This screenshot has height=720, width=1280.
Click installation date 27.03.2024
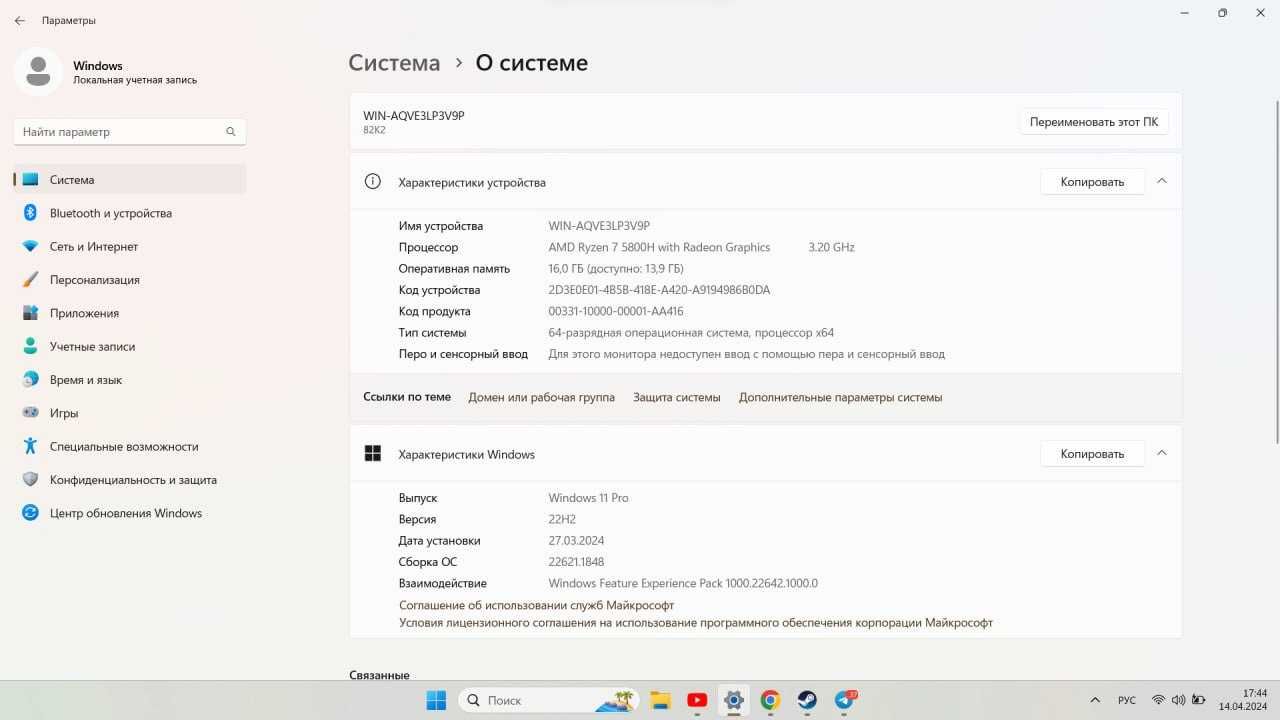578,541
